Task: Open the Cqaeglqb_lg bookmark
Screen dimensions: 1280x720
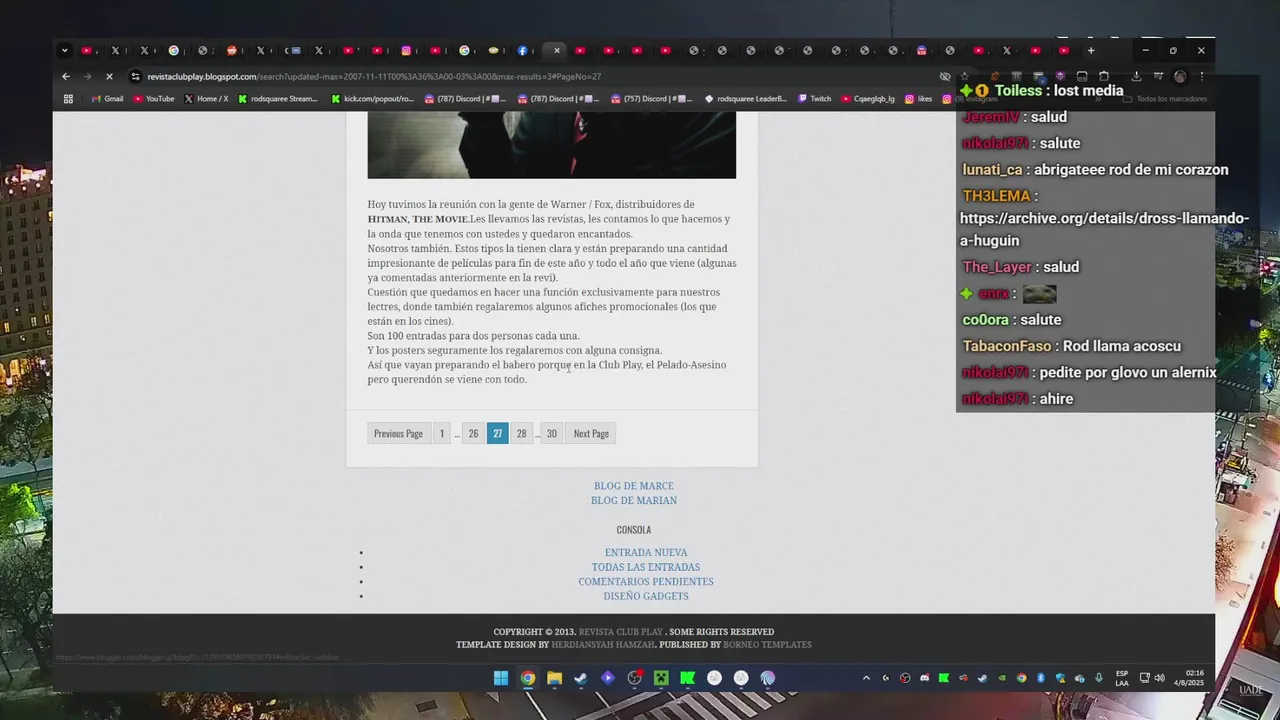Action: pyautogui.click(x=868, y=99)
